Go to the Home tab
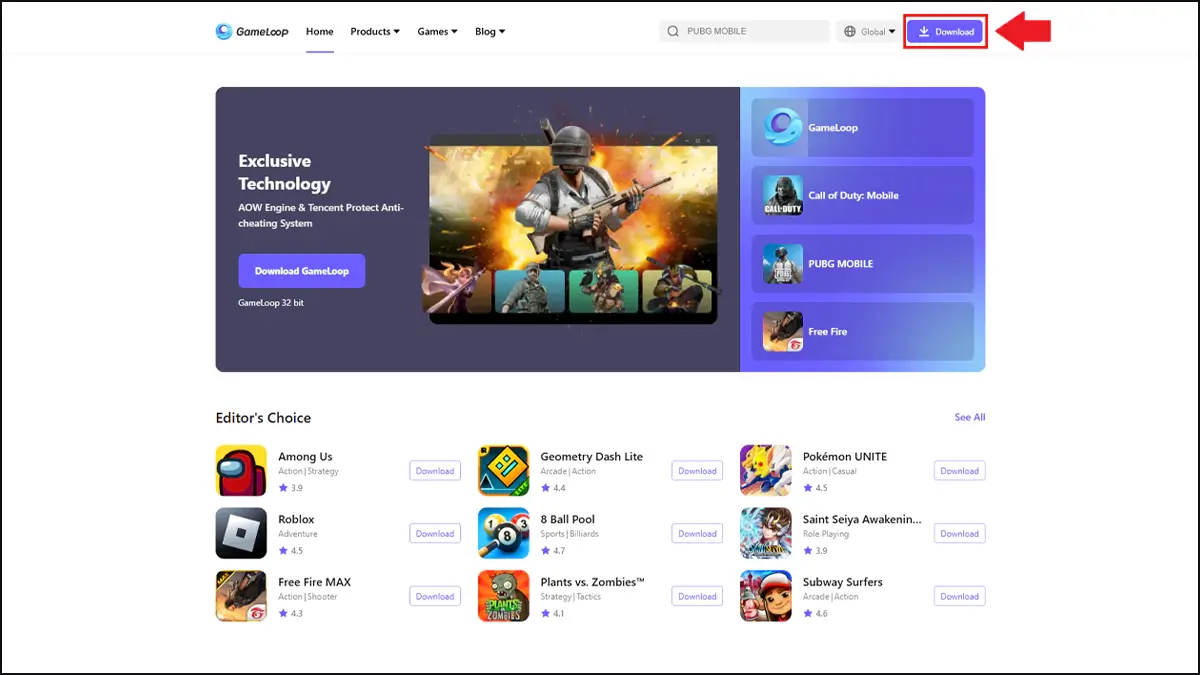Screen dimensions: 1200x675 319,31
